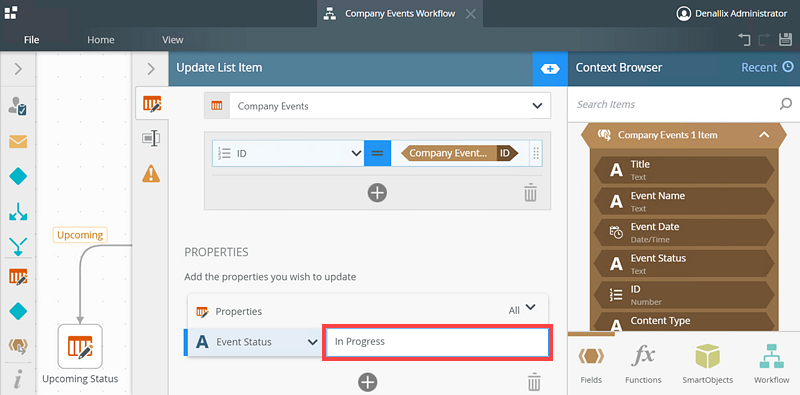Select the Upcoming Status step on canvas
The height and width of the screenshot is (395, 800).
click(80, 347)
